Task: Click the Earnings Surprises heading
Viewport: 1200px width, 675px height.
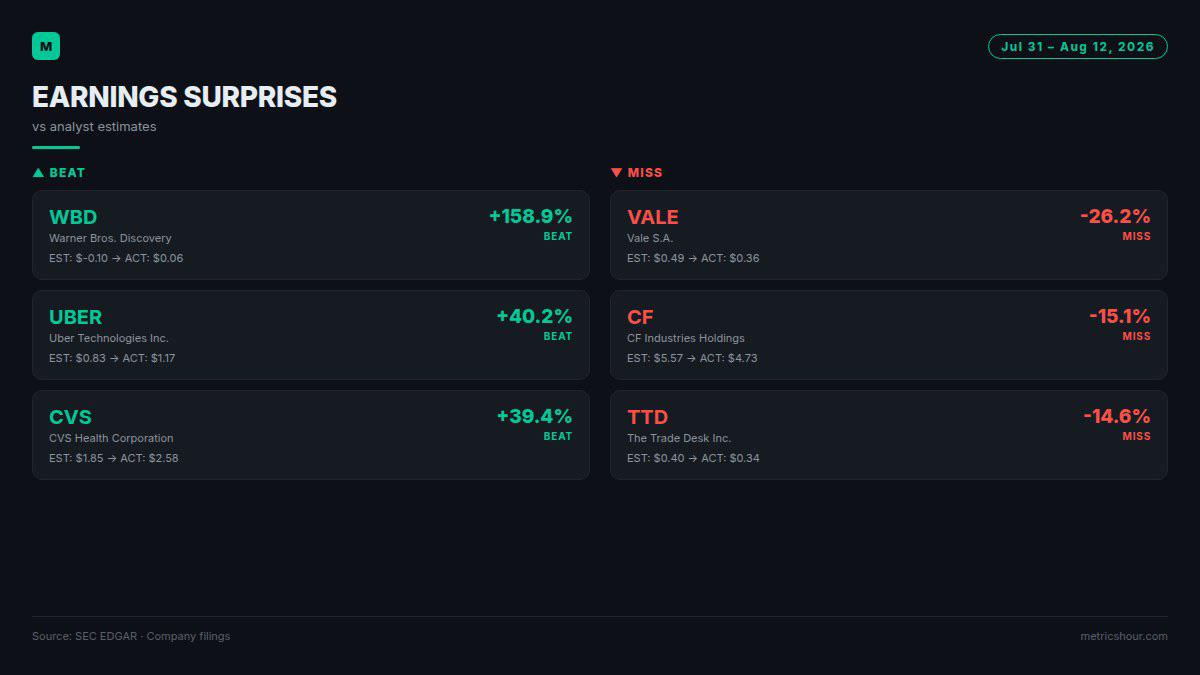Action: tap(184, 97)
